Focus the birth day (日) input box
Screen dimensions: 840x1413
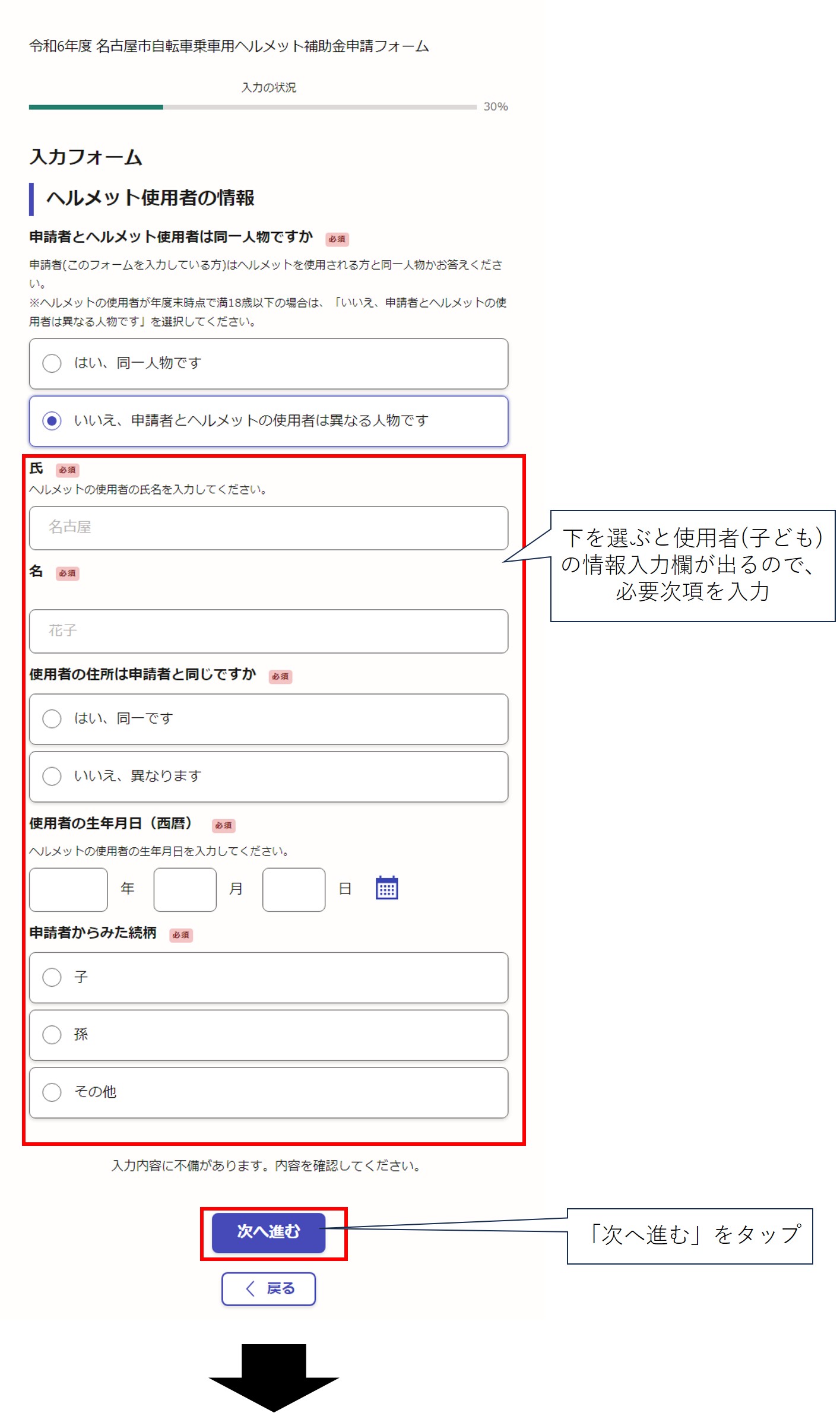coord(293,889)
